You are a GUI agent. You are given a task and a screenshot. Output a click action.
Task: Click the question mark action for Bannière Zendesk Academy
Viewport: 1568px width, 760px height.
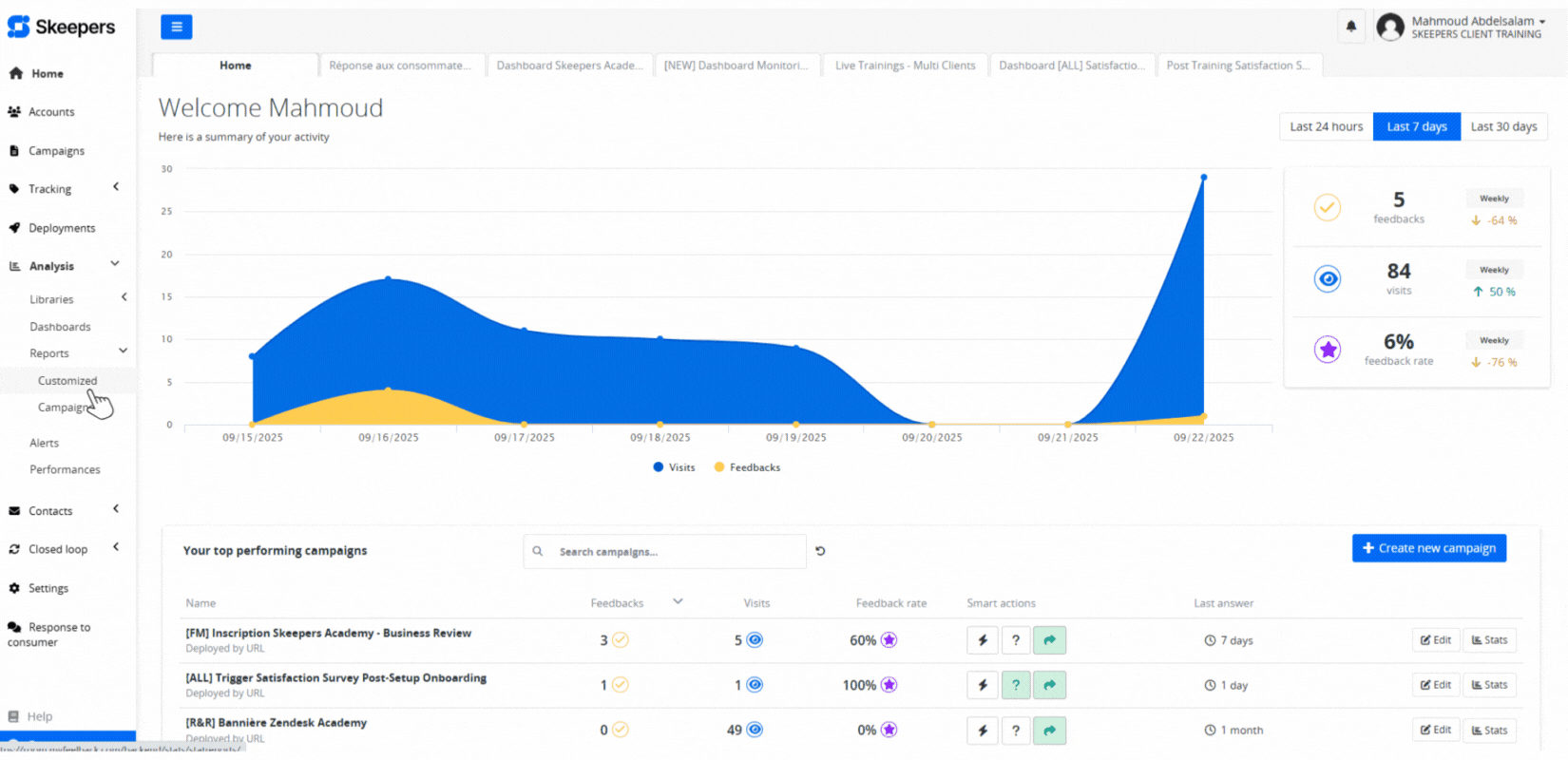(1016, 731)
